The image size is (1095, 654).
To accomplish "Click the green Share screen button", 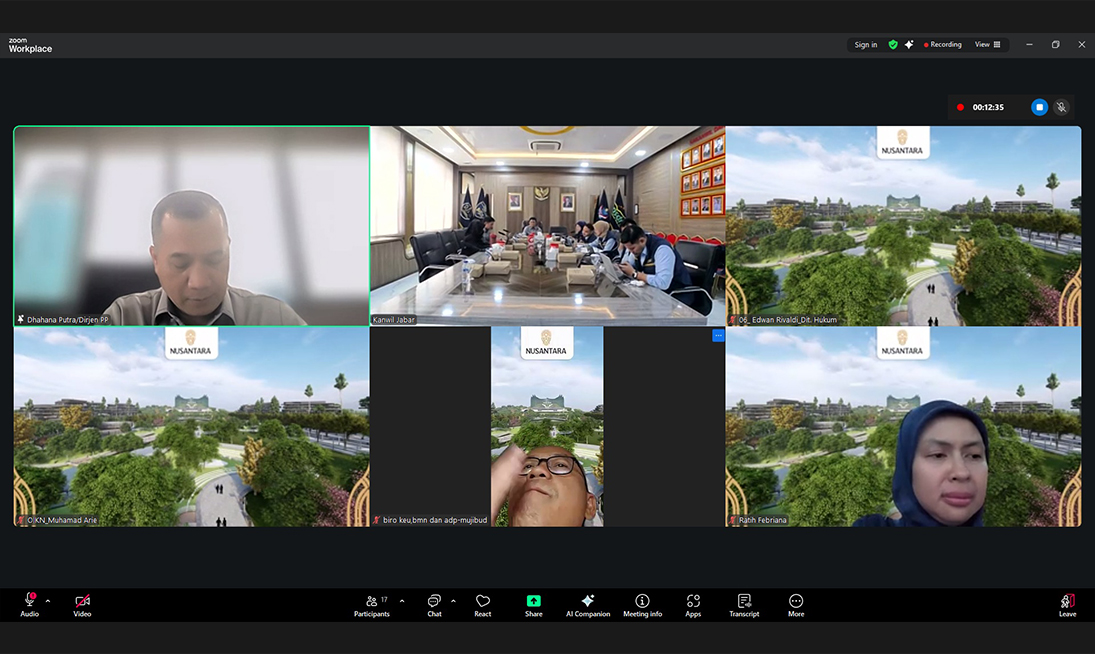I will pos(533,604).
